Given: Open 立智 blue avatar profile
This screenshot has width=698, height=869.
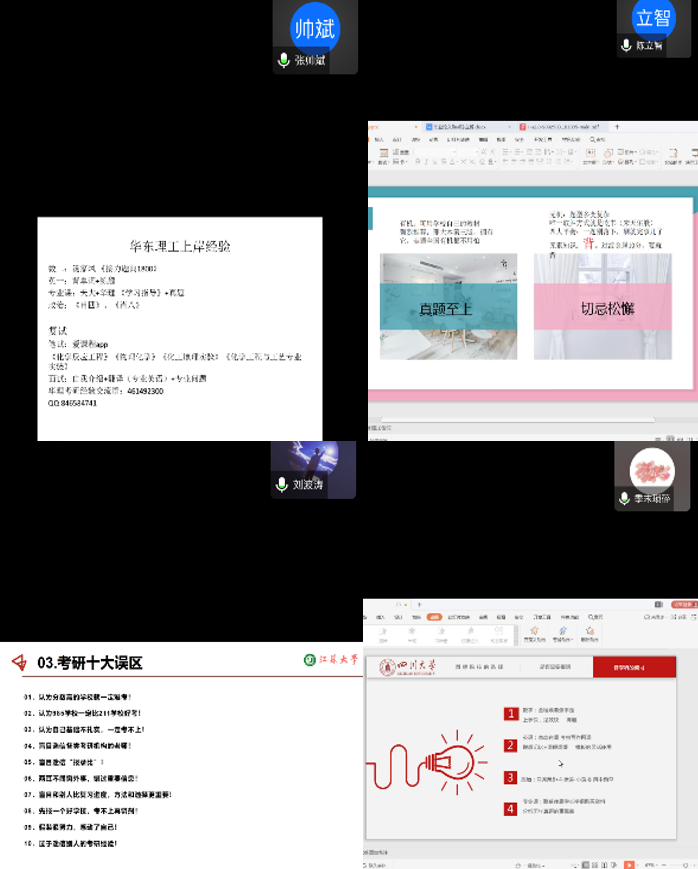Looking at the screenshot, I should click(x=654, y=17).
